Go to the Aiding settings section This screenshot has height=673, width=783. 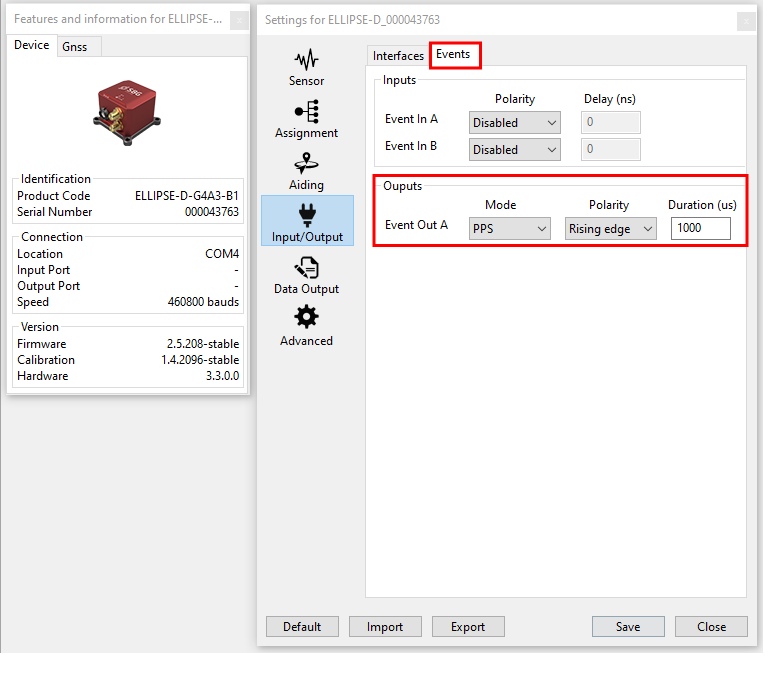click(x=306, y=171)
